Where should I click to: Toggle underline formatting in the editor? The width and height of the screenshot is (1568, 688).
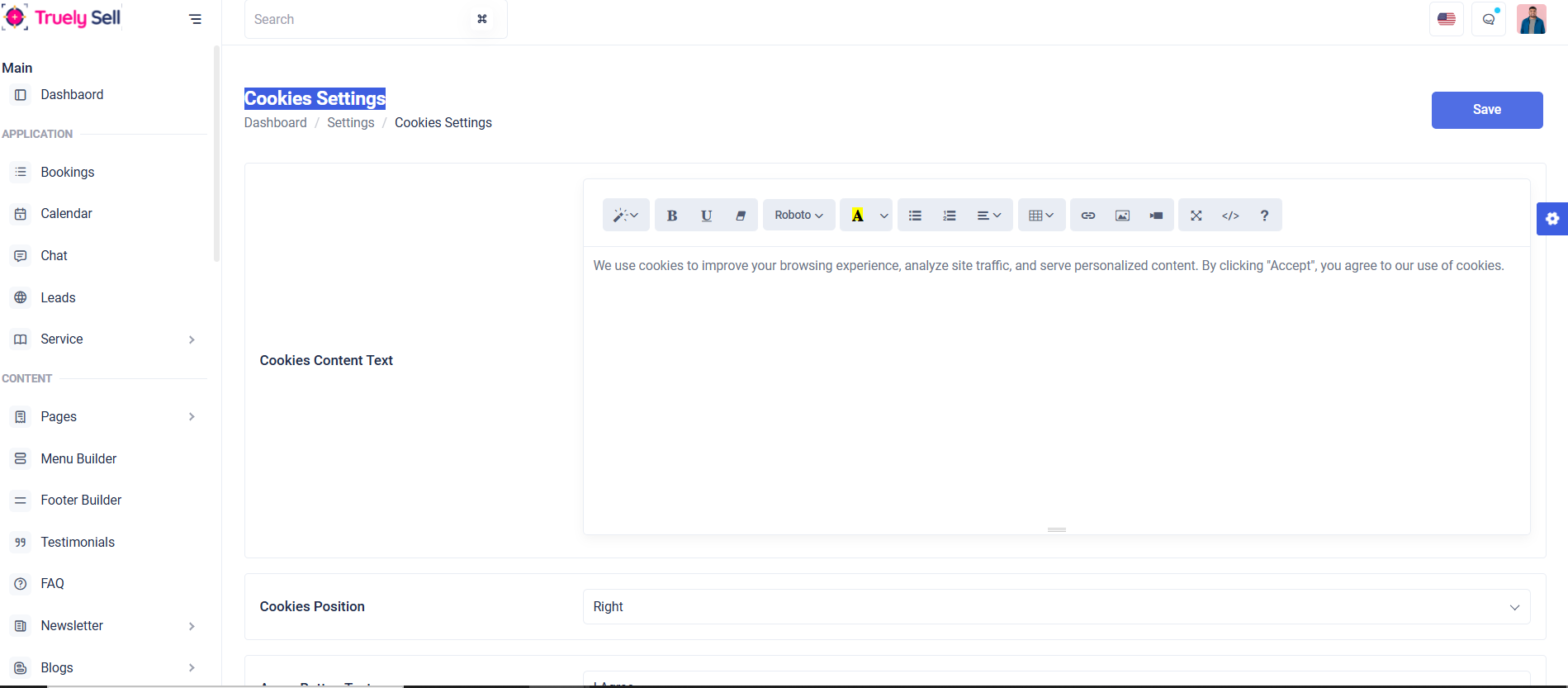706,216
